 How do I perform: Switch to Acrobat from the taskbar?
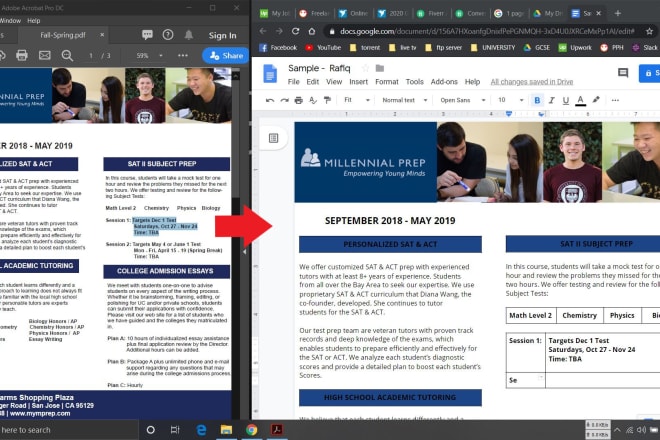(277, 430)
